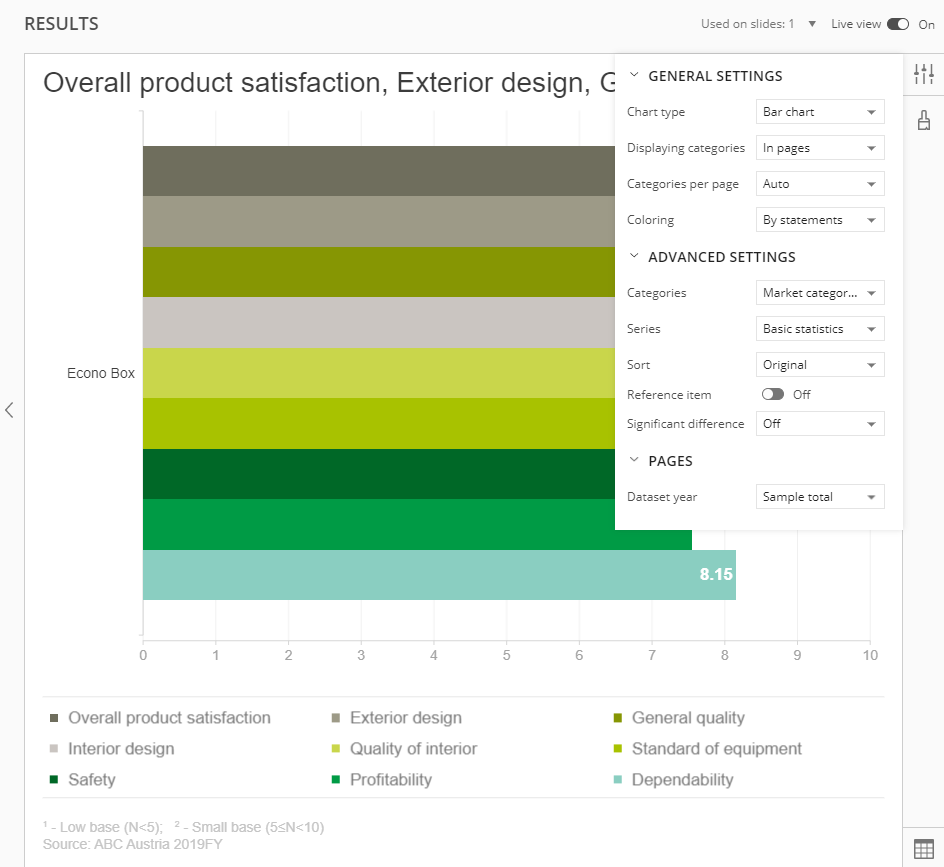Click the top Overall product satisfaction bar
Screen dimensions: 944x867
tap(379, 171)
